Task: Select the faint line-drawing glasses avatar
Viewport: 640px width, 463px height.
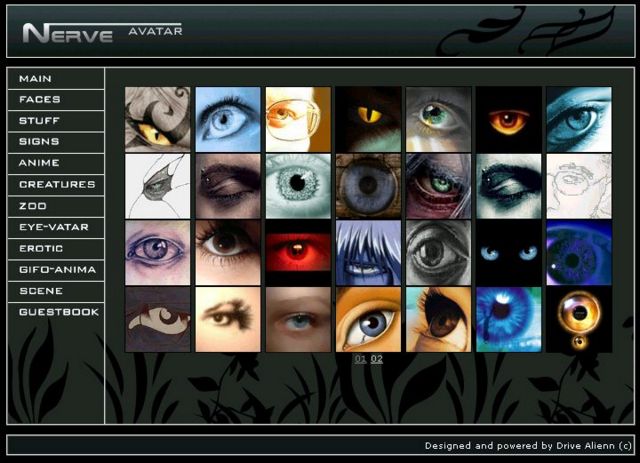Action: 579,186
